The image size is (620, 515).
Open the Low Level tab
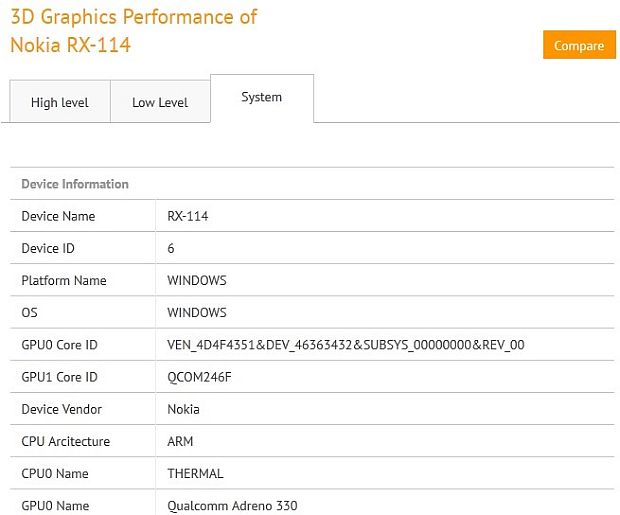click(160, 102)
